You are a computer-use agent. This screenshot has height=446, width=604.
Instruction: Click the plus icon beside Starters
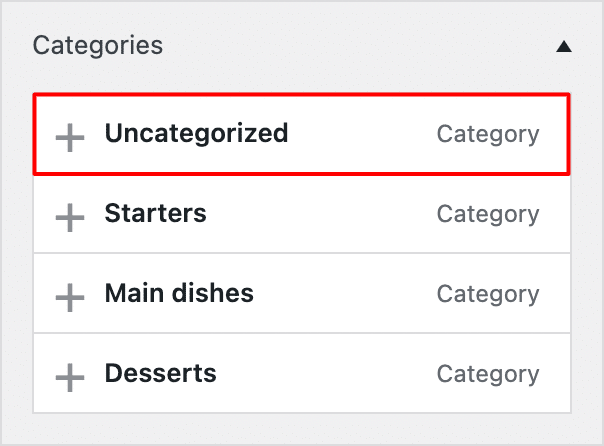[x=69, y=216]
